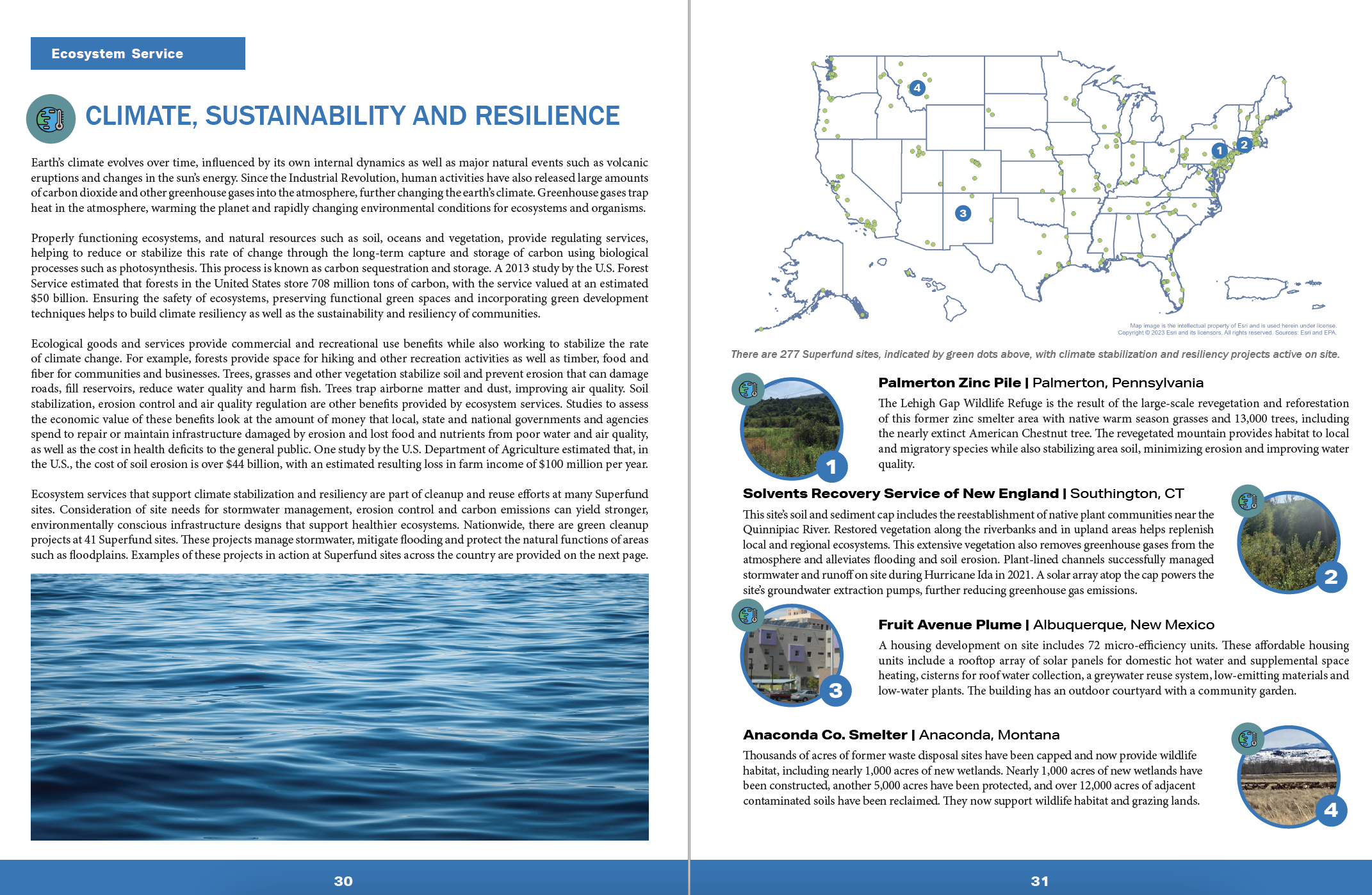Click the climate icon on Anaconda photo
This screenshot has width=1372, height=895.
pos(1247,739)
